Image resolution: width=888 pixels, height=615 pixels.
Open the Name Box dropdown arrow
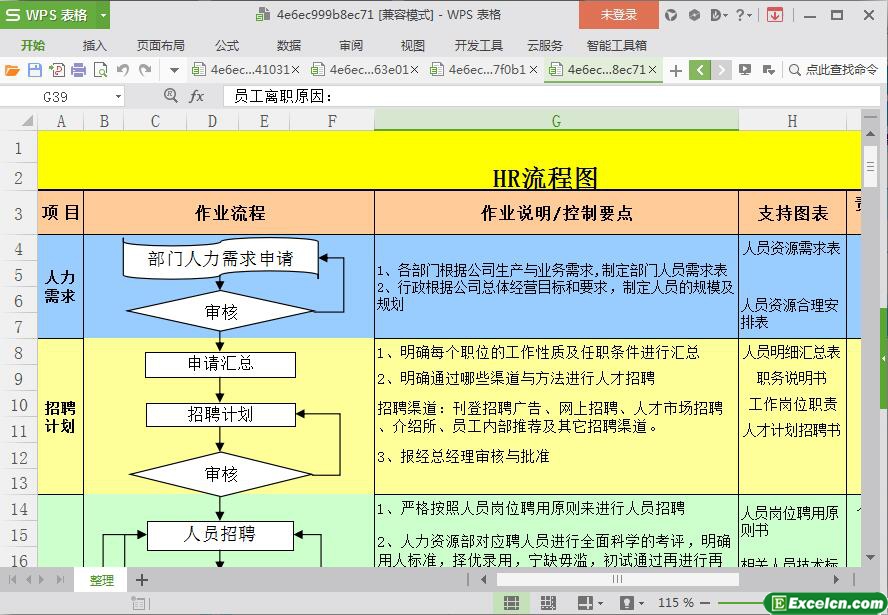(118, 97)
